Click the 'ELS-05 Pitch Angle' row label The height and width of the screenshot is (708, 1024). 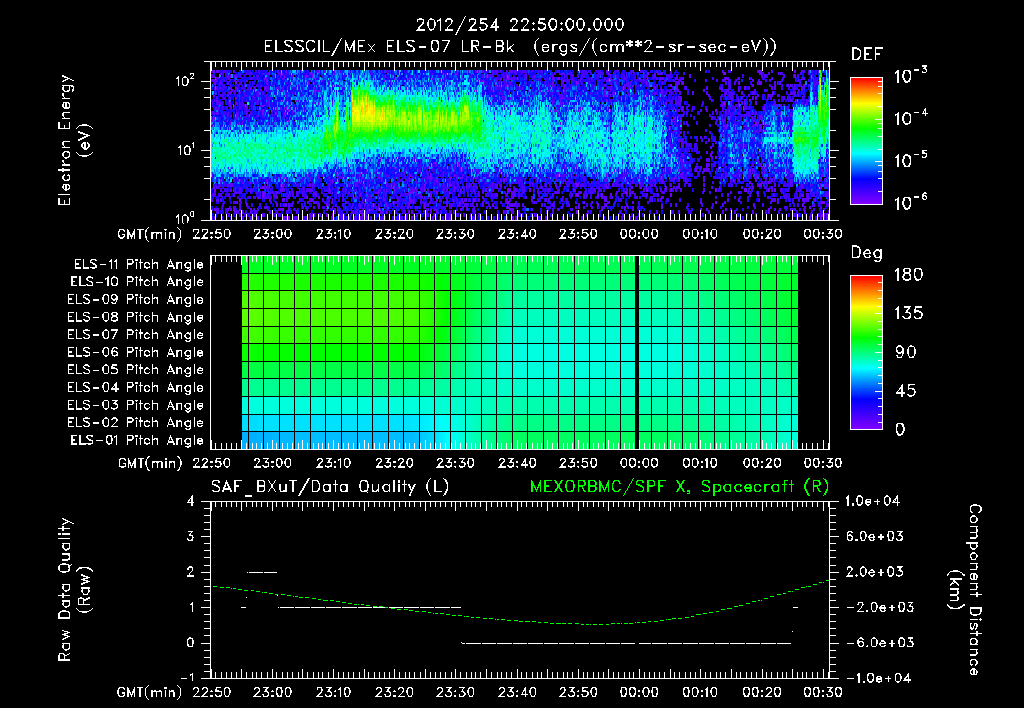point(136,370)
